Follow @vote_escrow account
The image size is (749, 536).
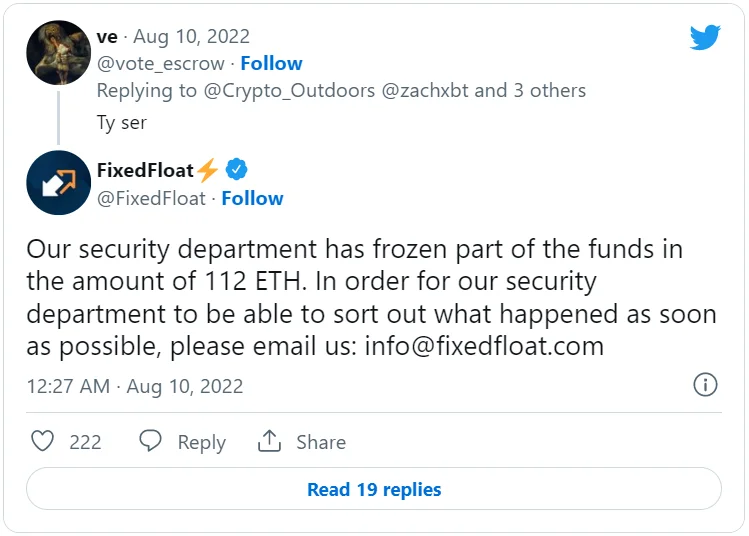(271, 63)
